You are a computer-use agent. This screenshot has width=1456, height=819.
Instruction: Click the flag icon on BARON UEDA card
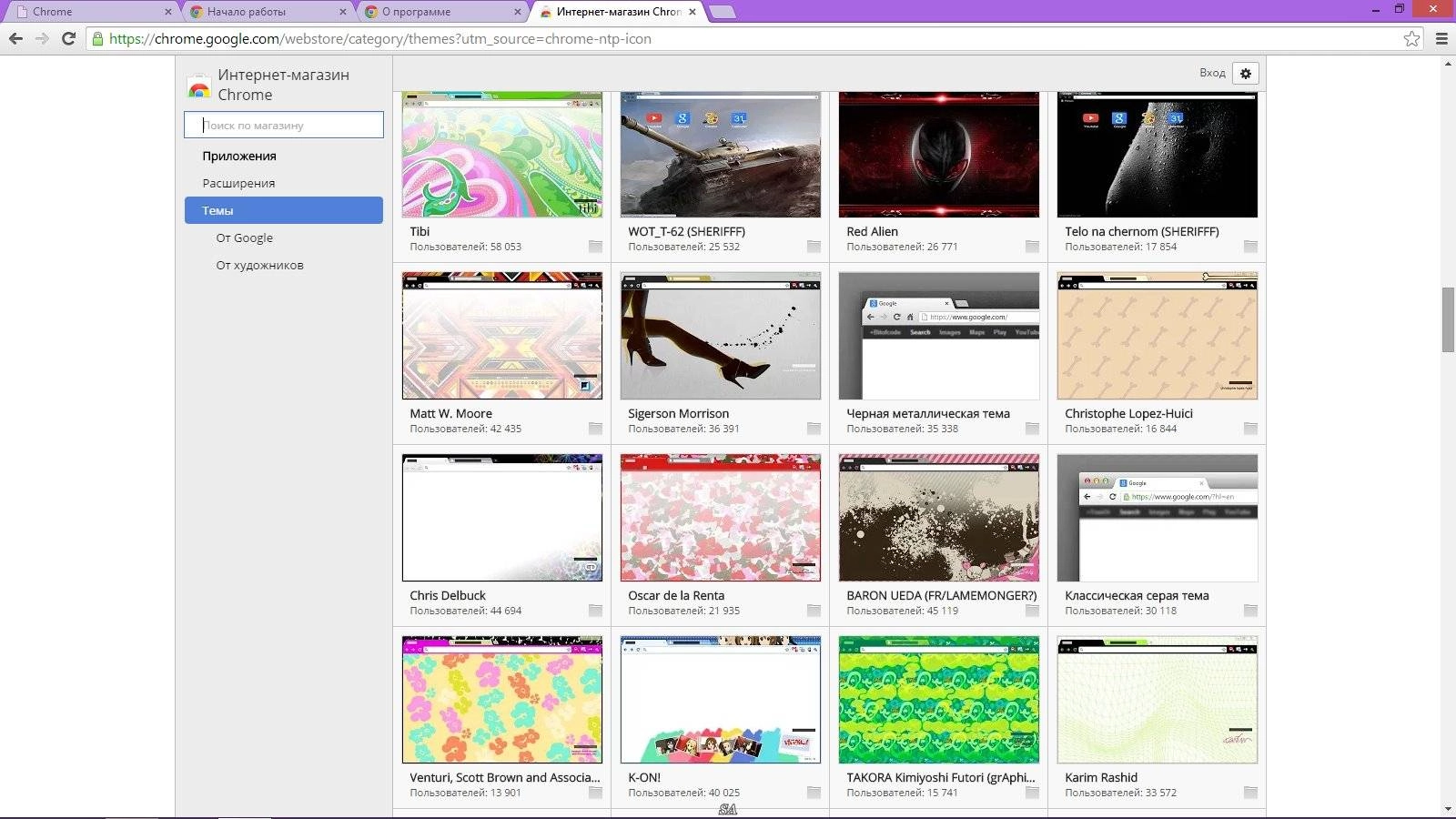(1032, 611)
